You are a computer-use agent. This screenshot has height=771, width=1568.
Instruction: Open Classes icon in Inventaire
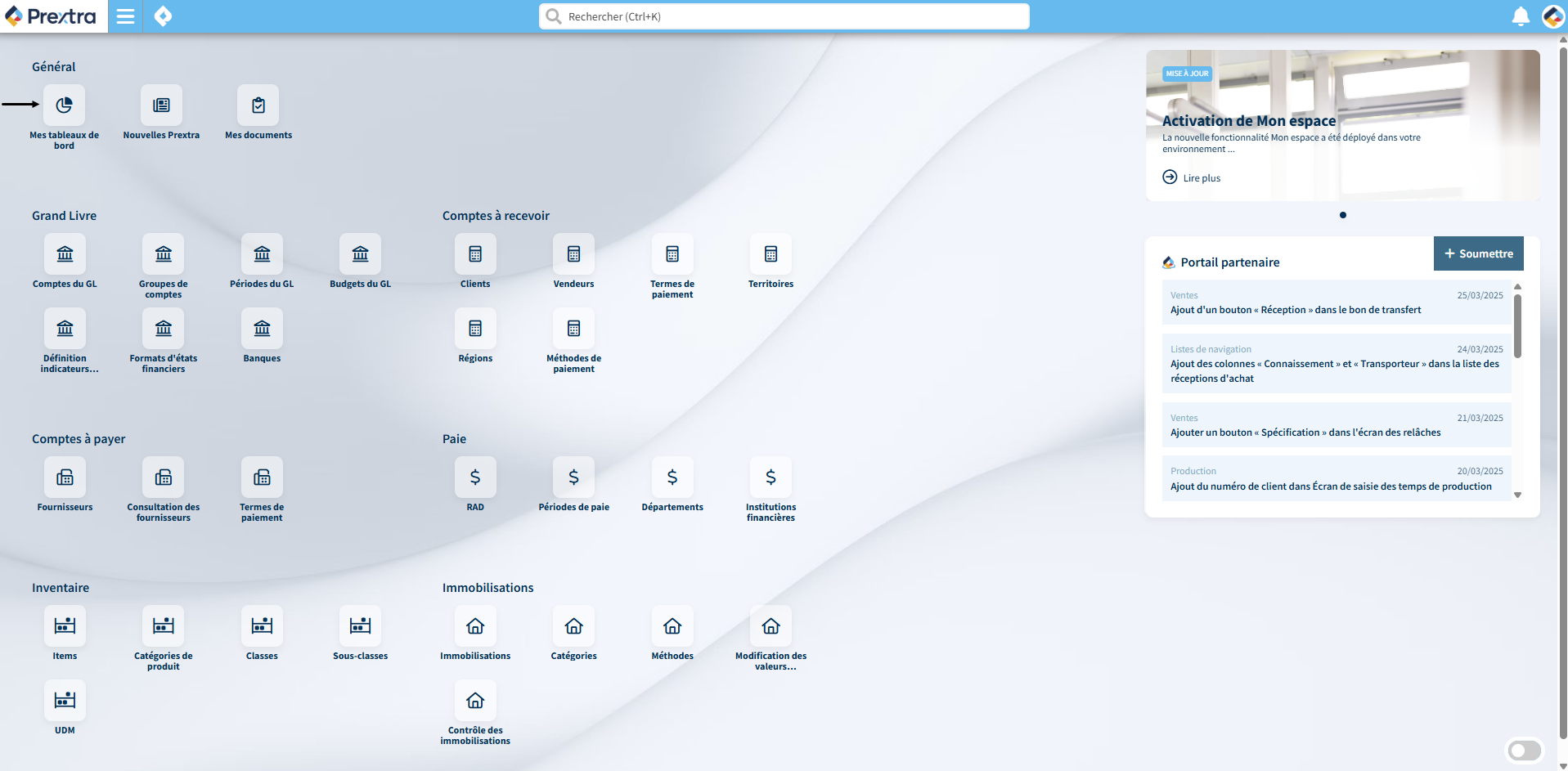coord(262,626)
